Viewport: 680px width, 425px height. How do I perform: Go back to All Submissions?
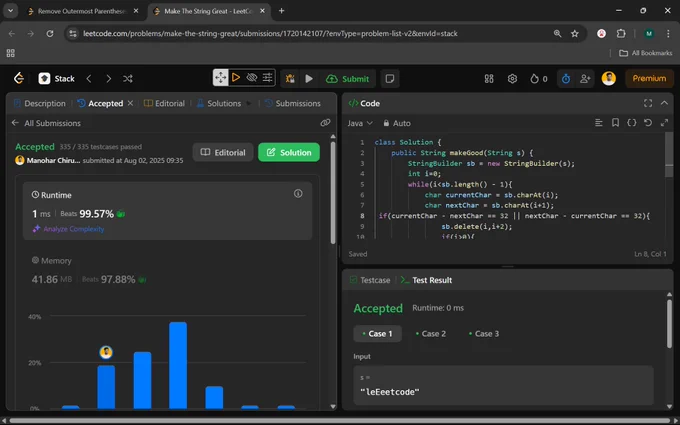pyautogui.click(x=46, y=123)
